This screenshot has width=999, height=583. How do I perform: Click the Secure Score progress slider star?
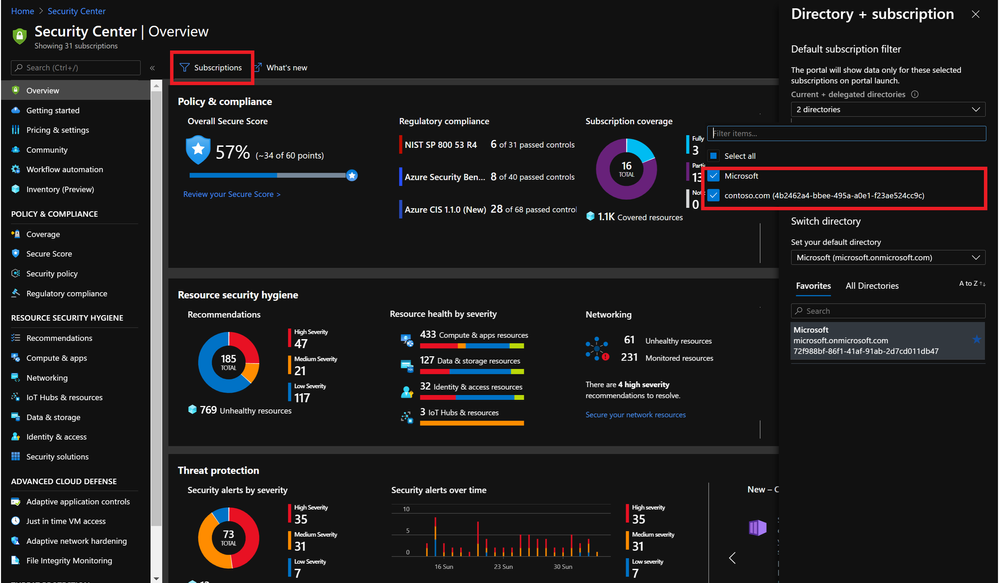[x=352, y=175]
